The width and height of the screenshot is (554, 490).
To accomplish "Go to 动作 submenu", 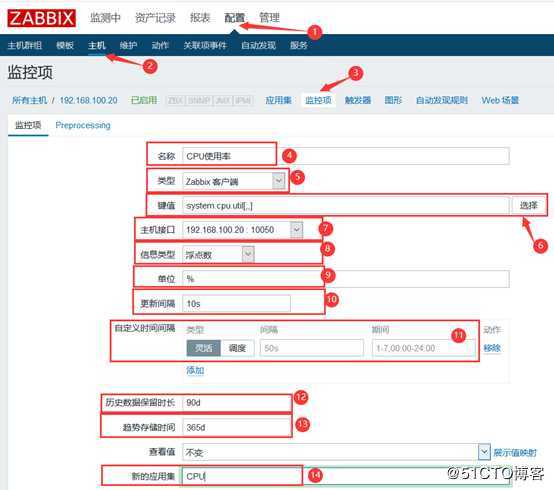I will [160, 45].
